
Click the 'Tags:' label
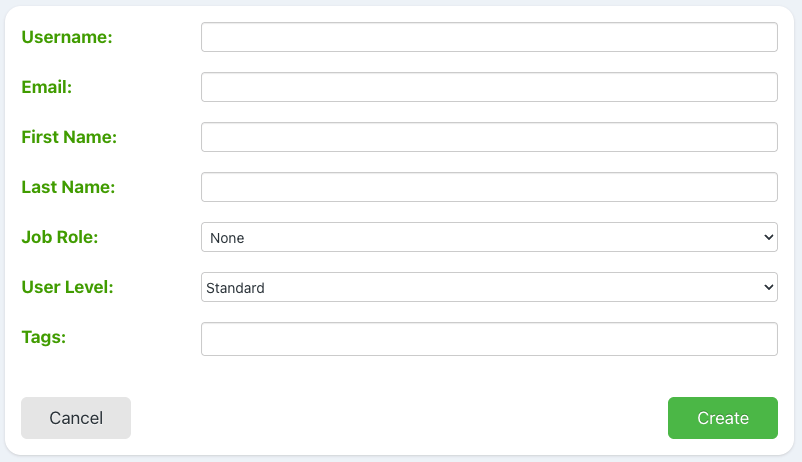pos(43,337)
